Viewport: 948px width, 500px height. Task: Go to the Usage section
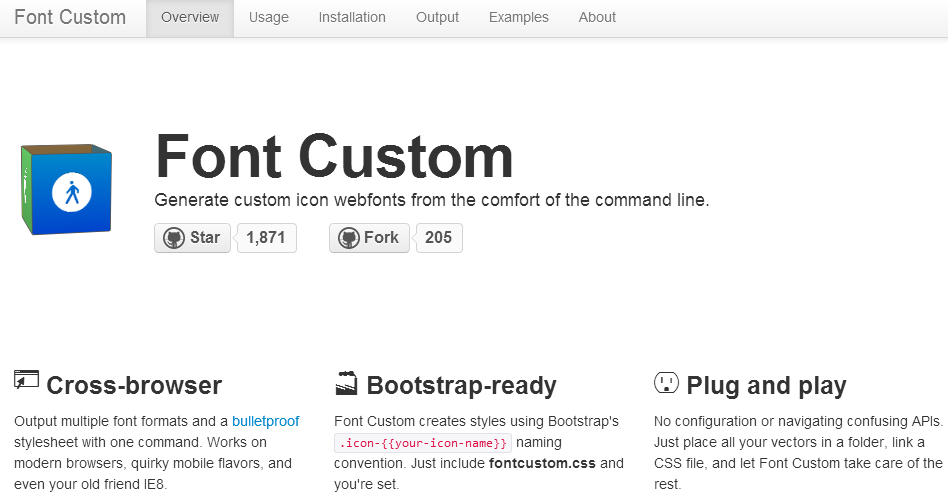(268, 18)
